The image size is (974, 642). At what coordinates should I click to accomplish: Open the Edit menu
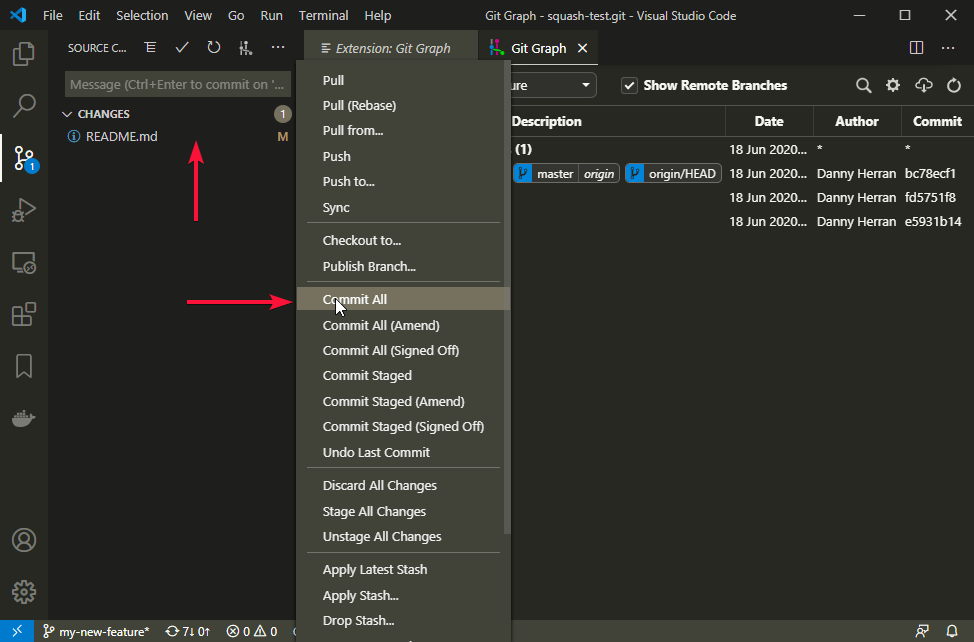[x=89, y=16]
